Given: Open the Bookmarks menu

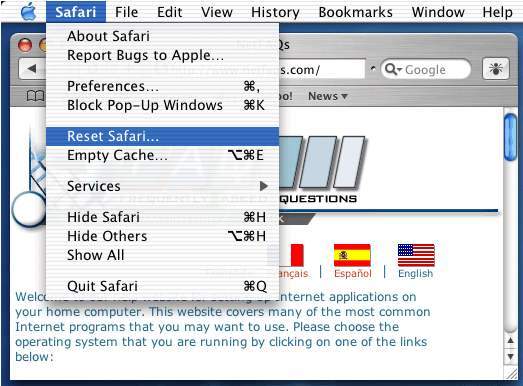Looking at the screenshot, I should (356, 12).
